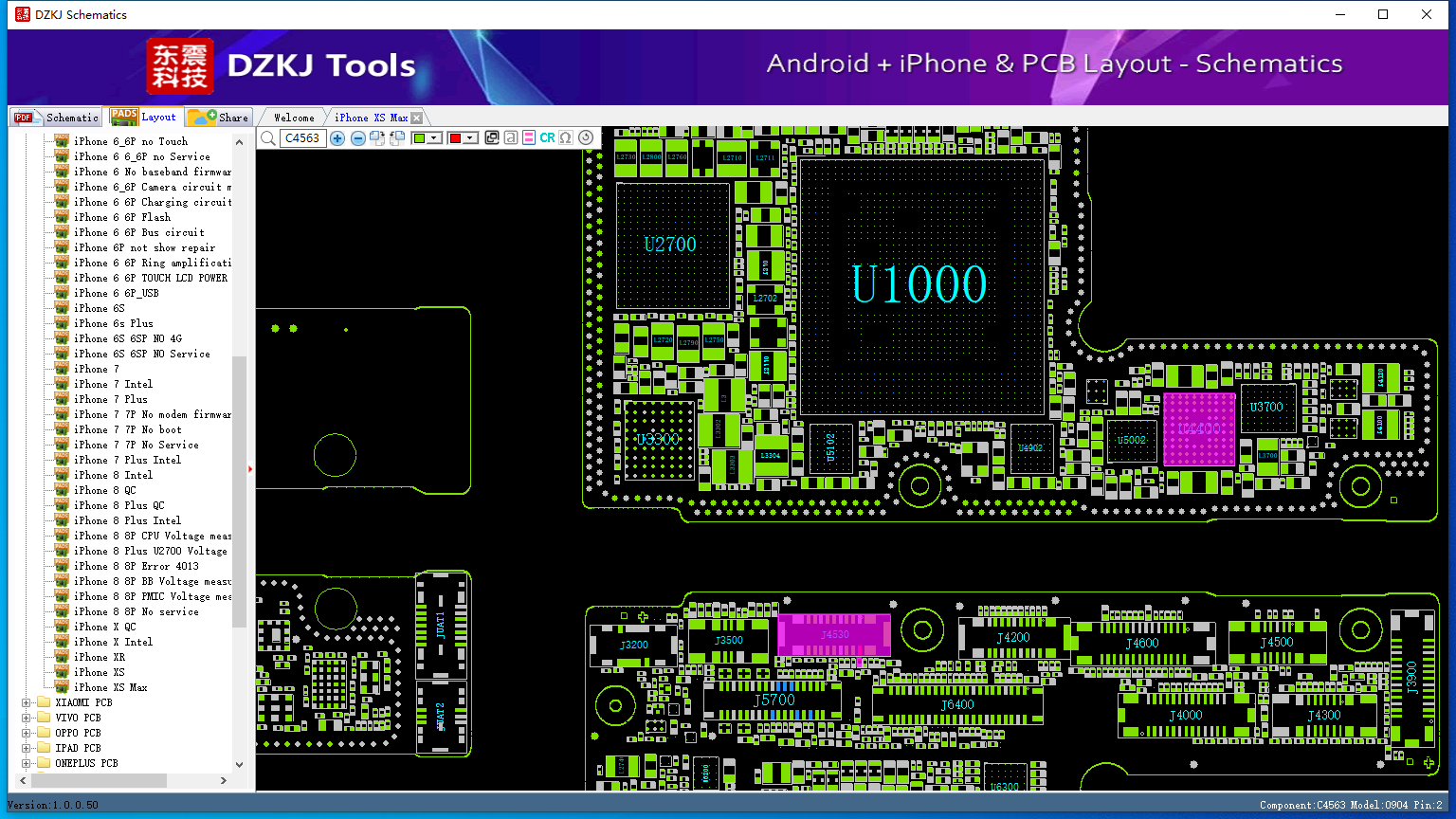Collapse the side panel with red splitter arrow

[x=250, y=468]
